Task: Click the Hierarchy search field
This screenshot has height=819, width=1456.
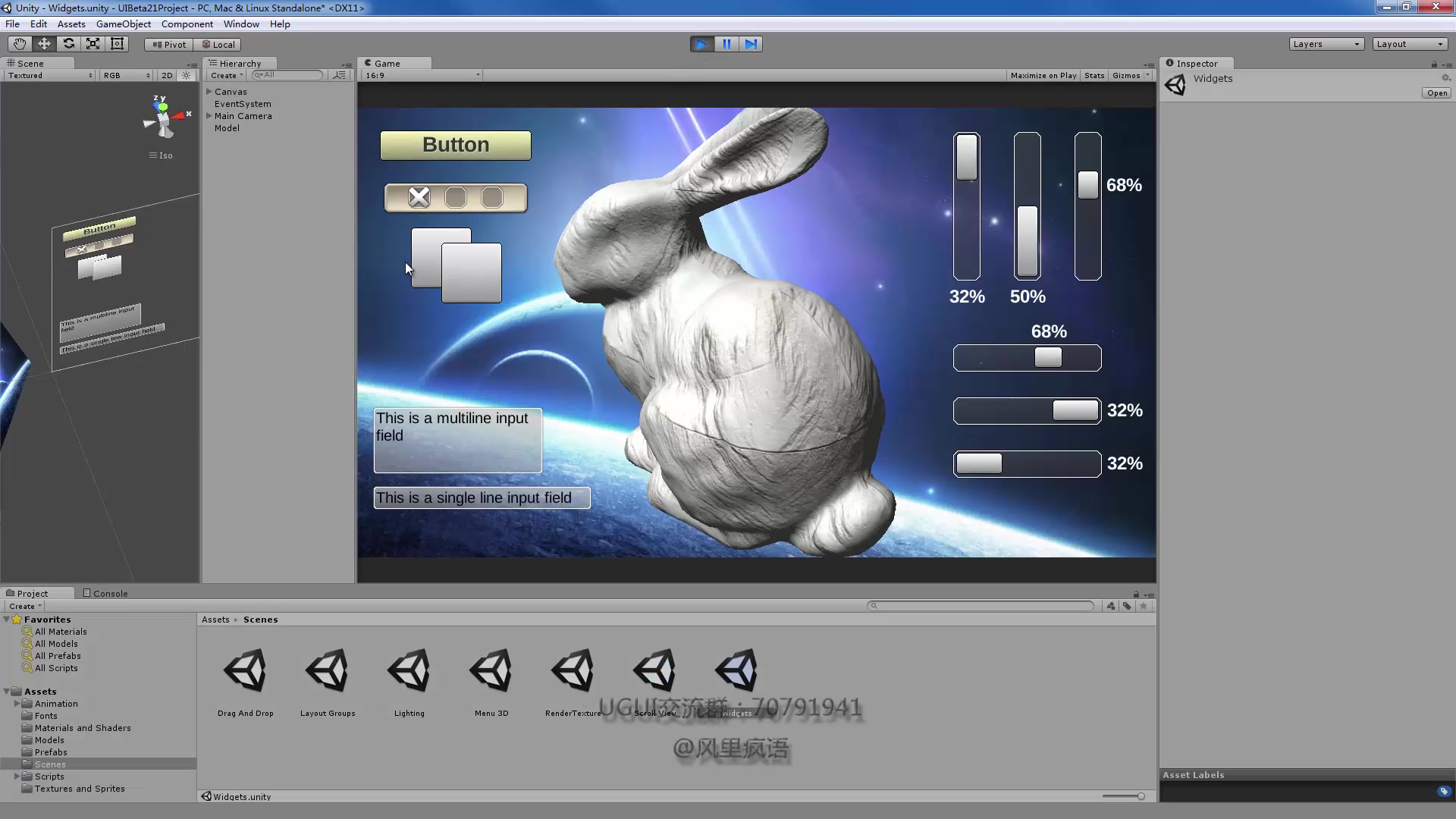Action: tap(288, 75)
